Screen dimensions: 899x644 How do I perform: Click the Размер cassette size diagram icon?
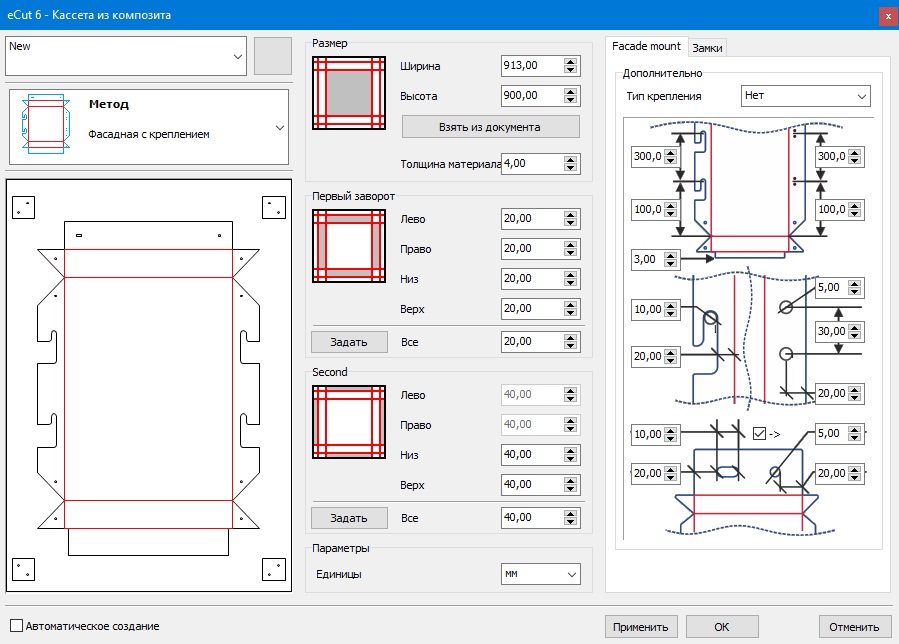348,92
